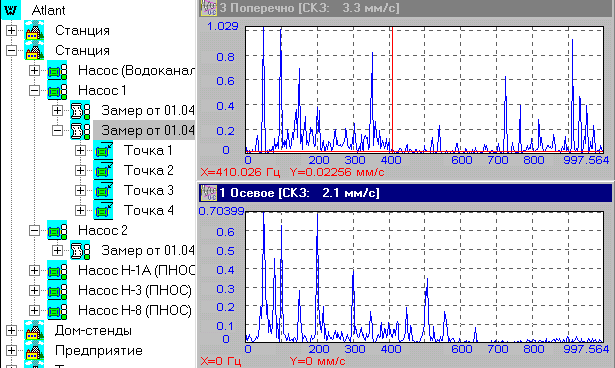Select the Точка 3 tree item
The width and height of the screenshot is (615, 368).
click(x=149, y=191)
